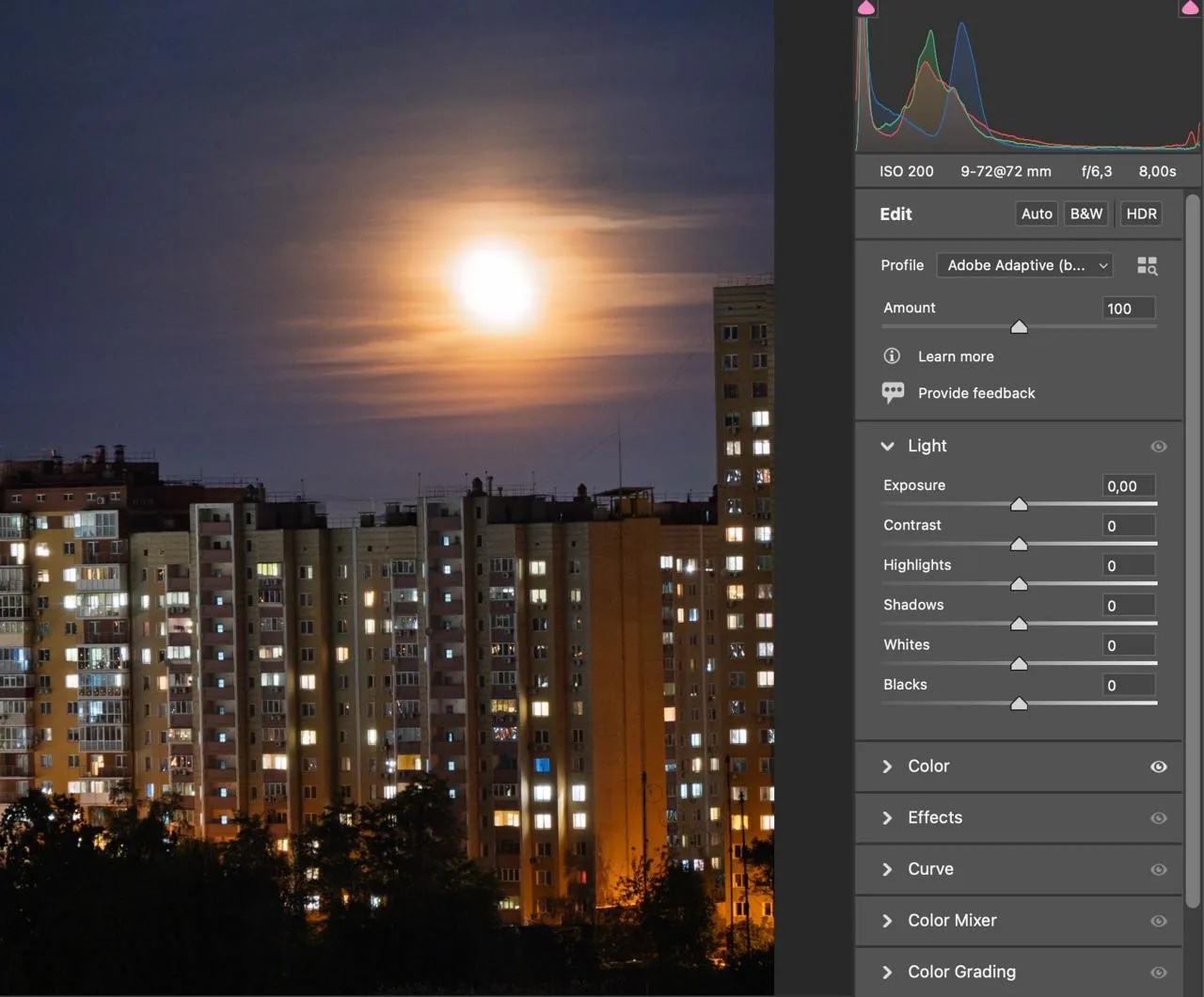Click the Highlights slider handle
Screen dimensions: 1204x997
click(1019, 584)
